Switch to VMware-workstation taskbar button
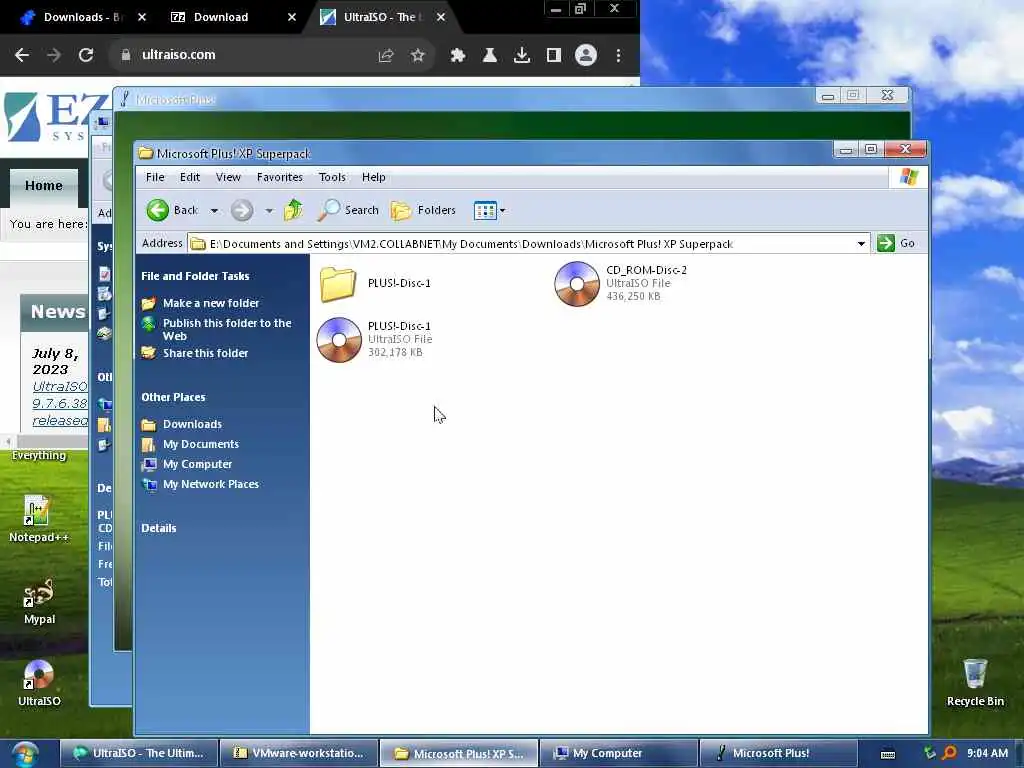This screenshot has width=1024, height=768. pyautogui.click(x=299, y=753)
